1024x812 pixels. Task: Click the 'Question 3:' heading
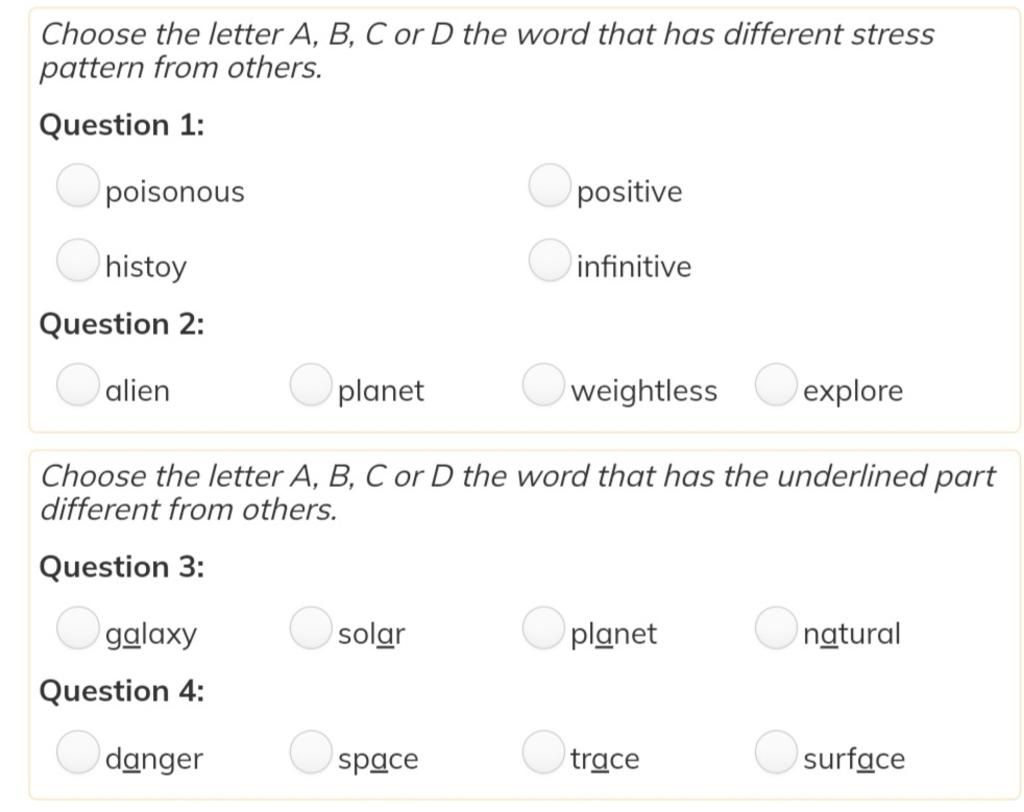[x=122, y=566]
